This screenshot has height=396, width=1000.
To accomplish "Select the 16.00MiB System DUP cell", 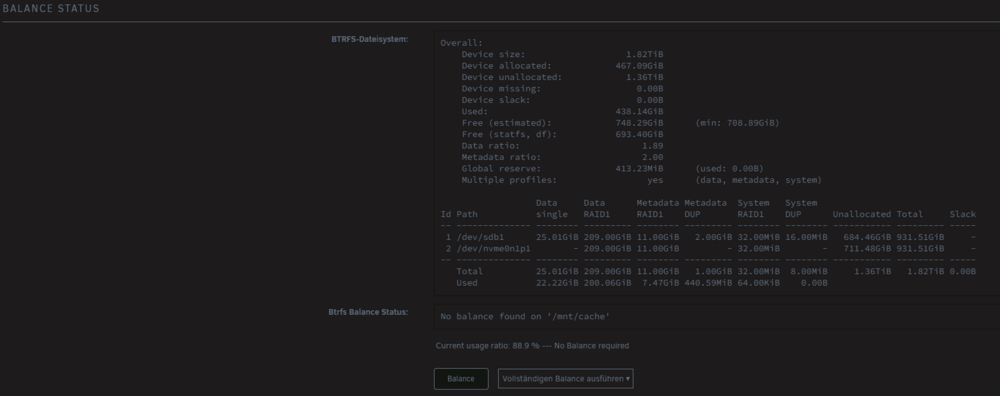I will point(806,237).
